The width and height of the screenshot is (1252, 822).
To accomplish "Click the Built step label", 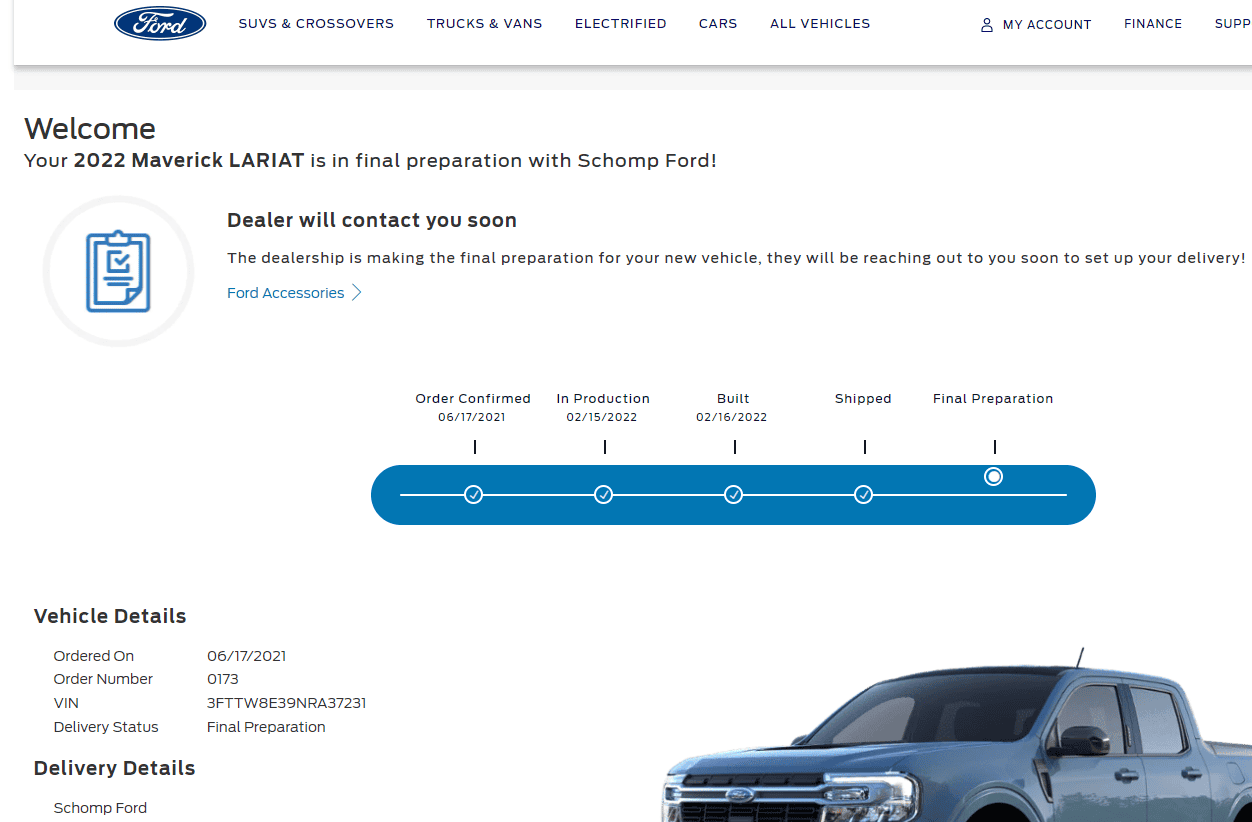I will pyautogui.click(x=733, y=398).
